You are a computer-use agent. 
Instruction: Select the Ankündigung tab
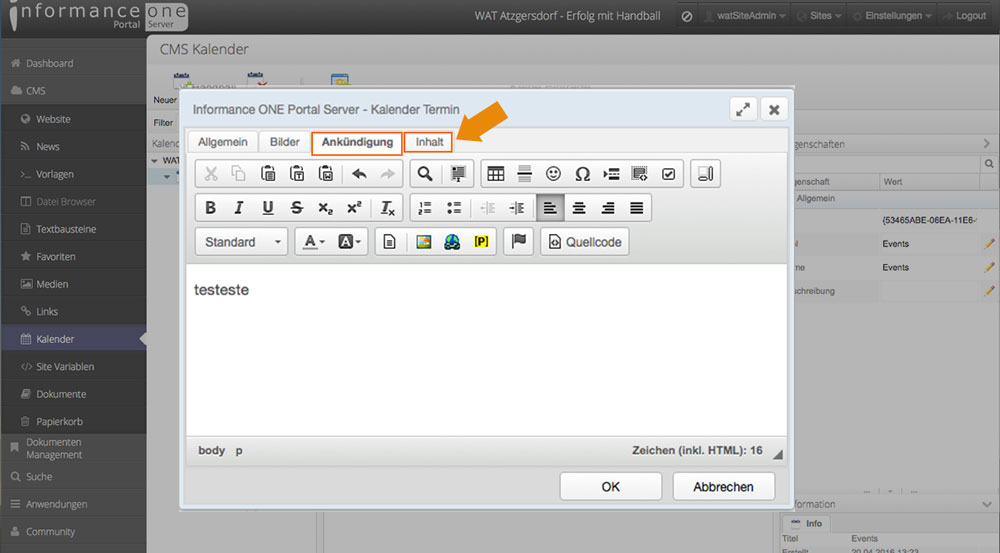357,142
